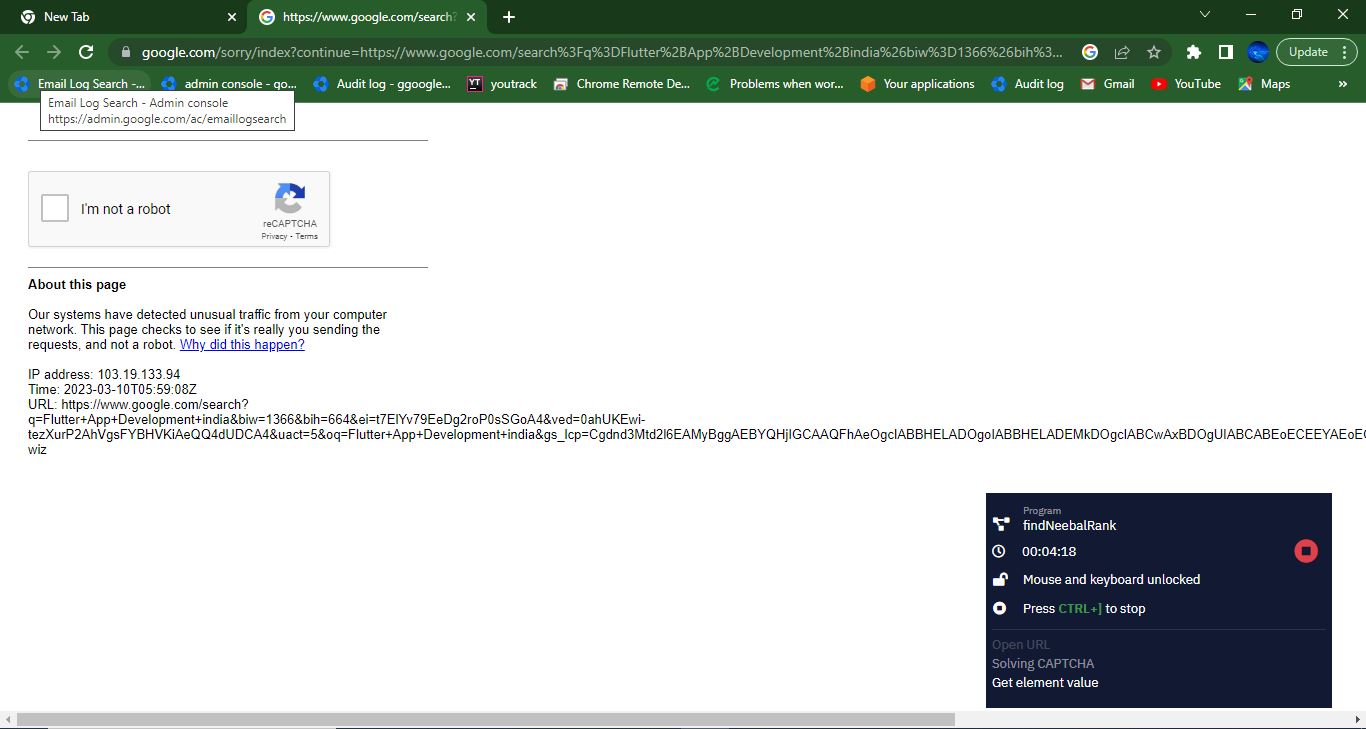This screenshot has height=729, width=1366.
Task: Switch to the New Tab tab
Action: tap(120, 17)
